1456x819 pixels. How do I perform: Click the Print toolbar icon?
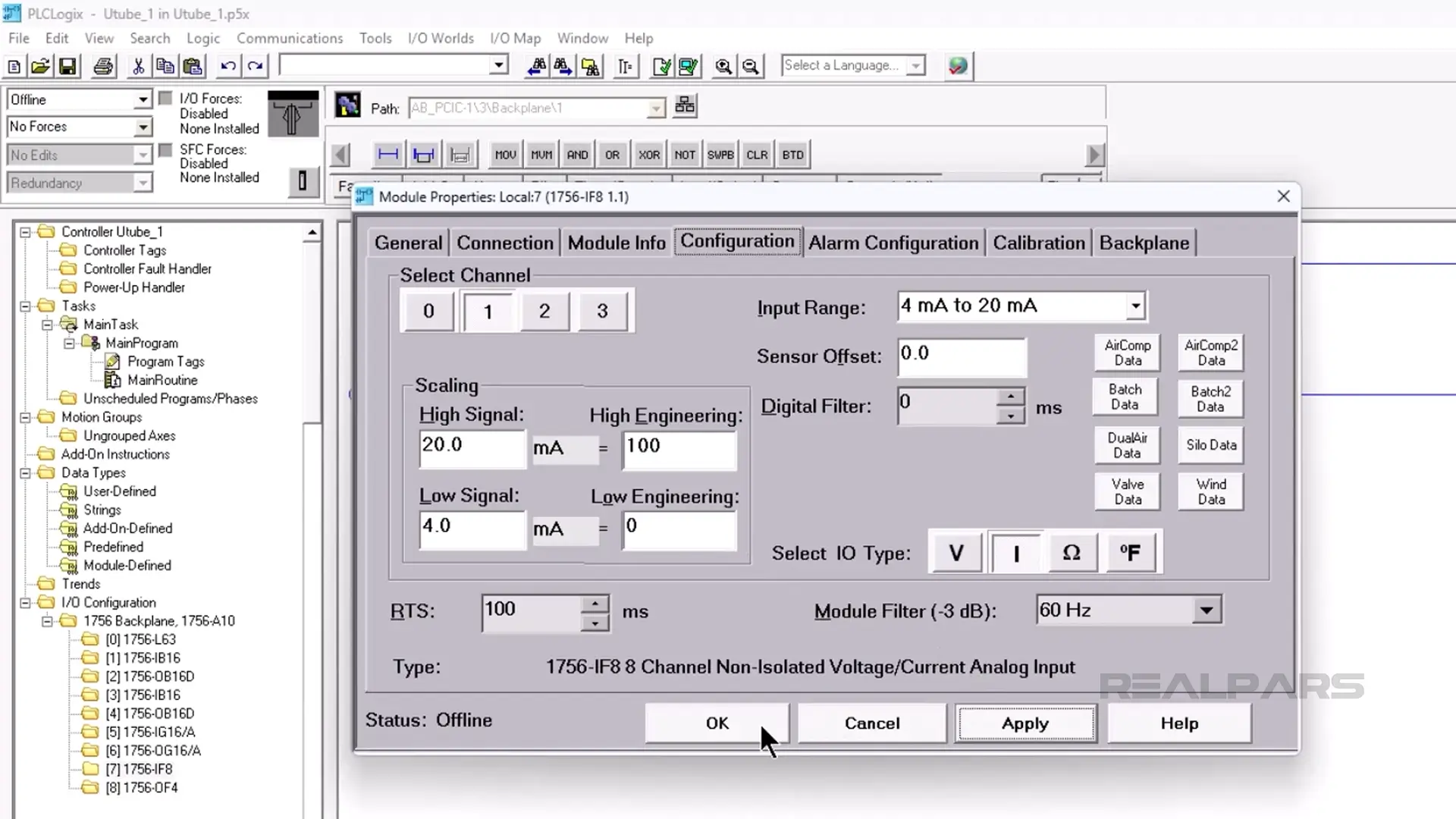103,67
